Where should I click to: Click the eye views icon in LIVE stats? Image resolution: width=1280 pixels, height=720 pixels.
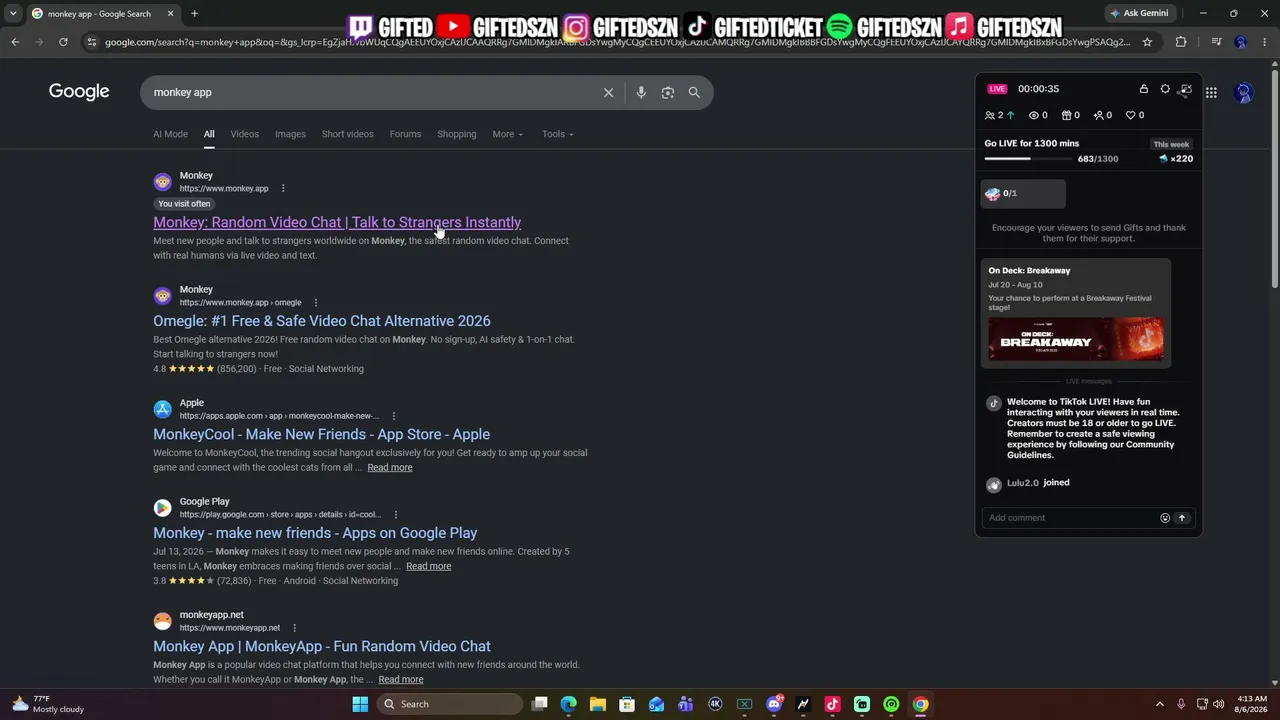1034,115
